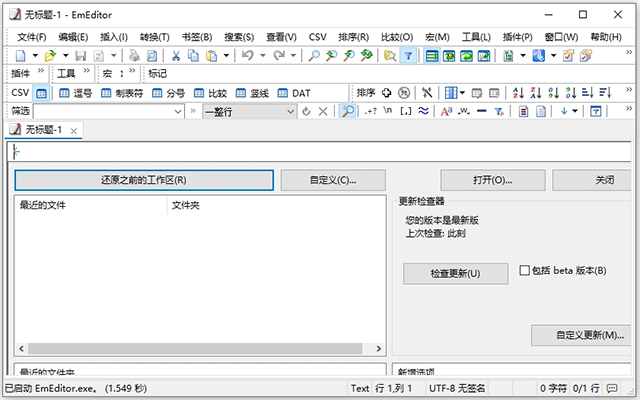Click the 自定义(C)... button
Screen dimensions: 640x400
(333, 180)
